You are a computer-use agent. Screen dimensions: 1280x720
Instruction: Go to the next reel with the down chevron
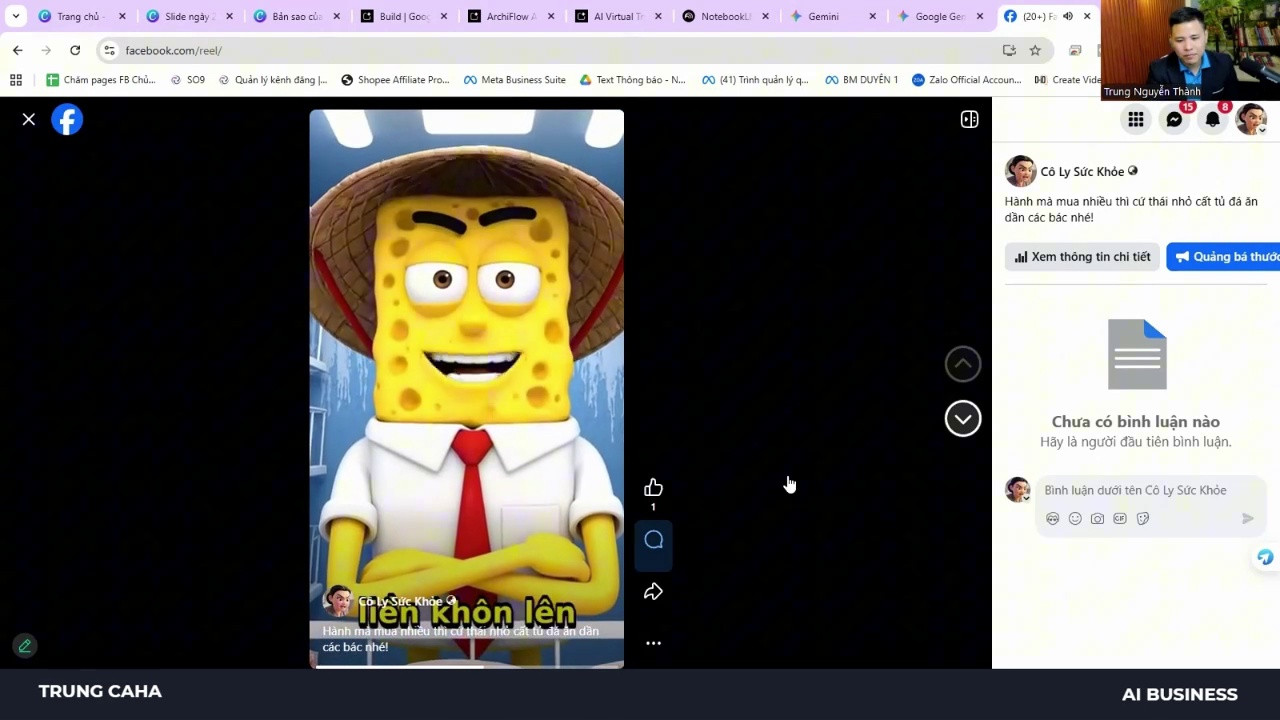(x=963, y=418)
